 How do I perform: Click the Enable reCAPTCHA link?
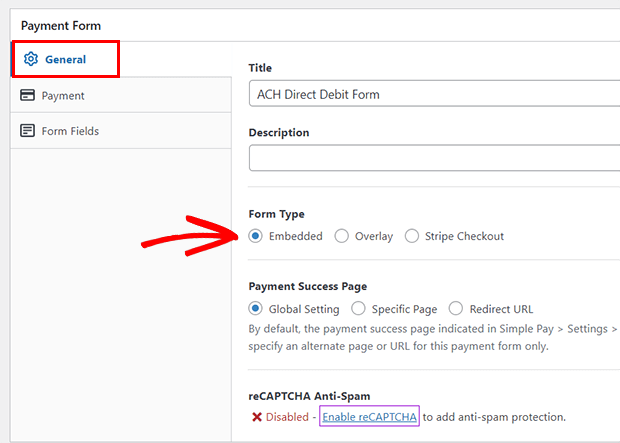369,417
